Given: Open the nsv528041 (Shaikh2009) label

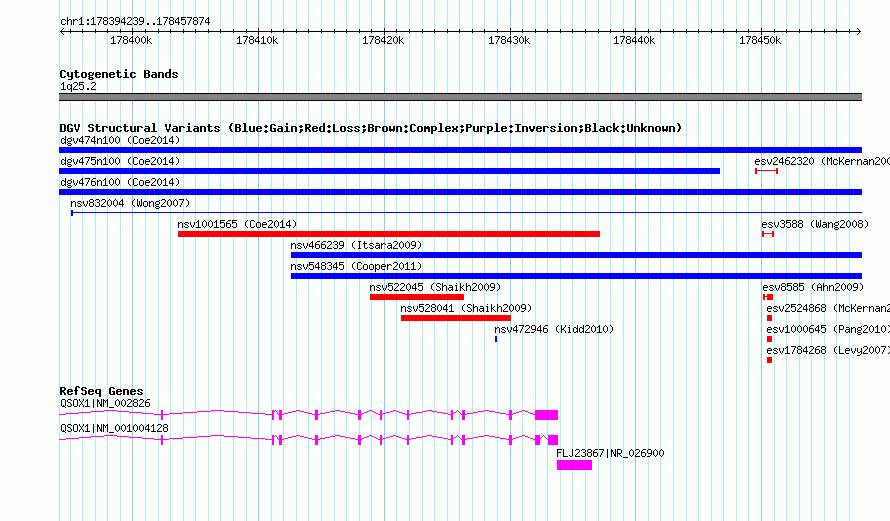Looking at the screenshot, I should click(x=466, y=308).
